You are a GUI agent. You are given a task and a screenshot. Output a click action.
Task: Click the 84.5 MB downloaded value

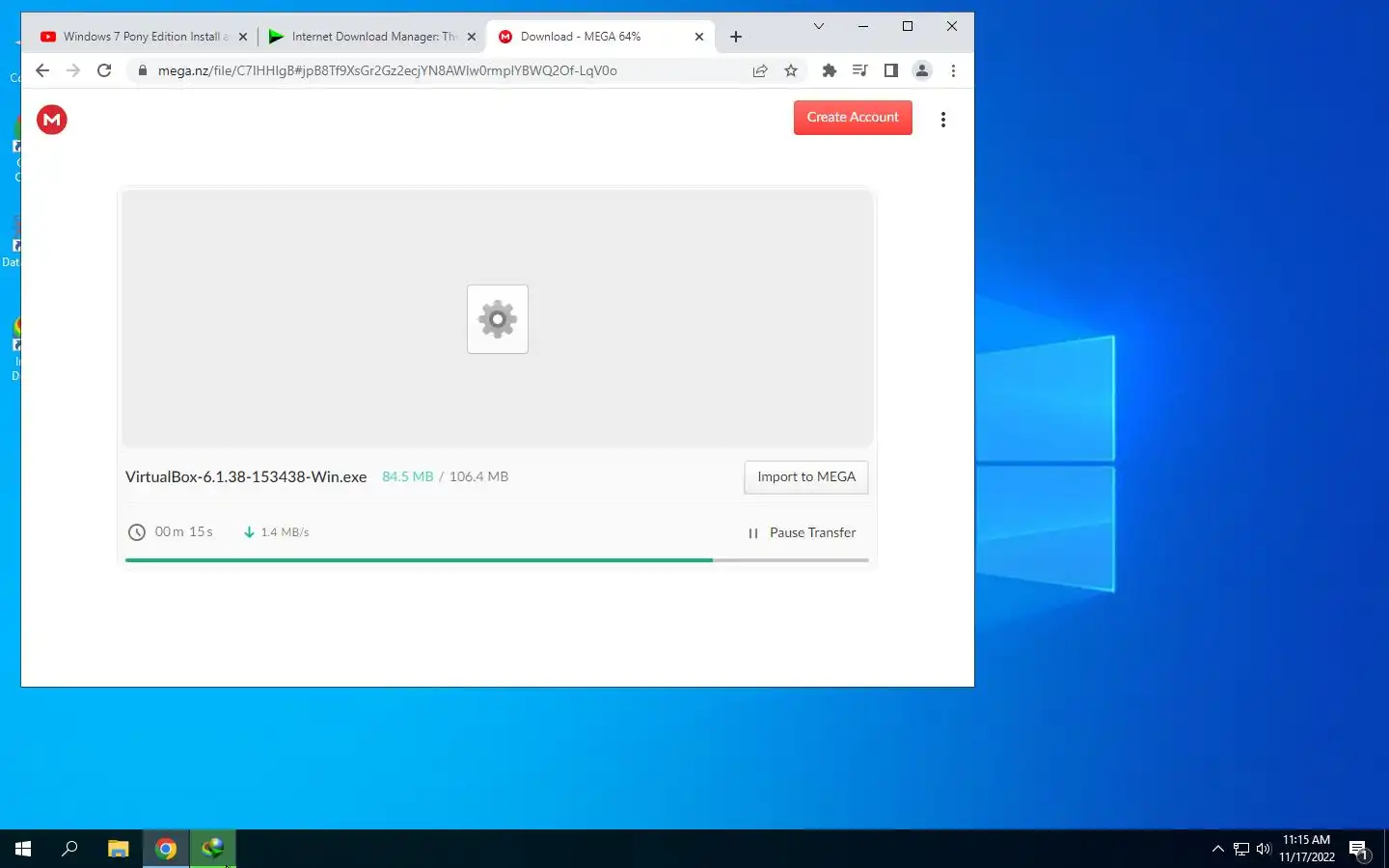pos(408,476)
